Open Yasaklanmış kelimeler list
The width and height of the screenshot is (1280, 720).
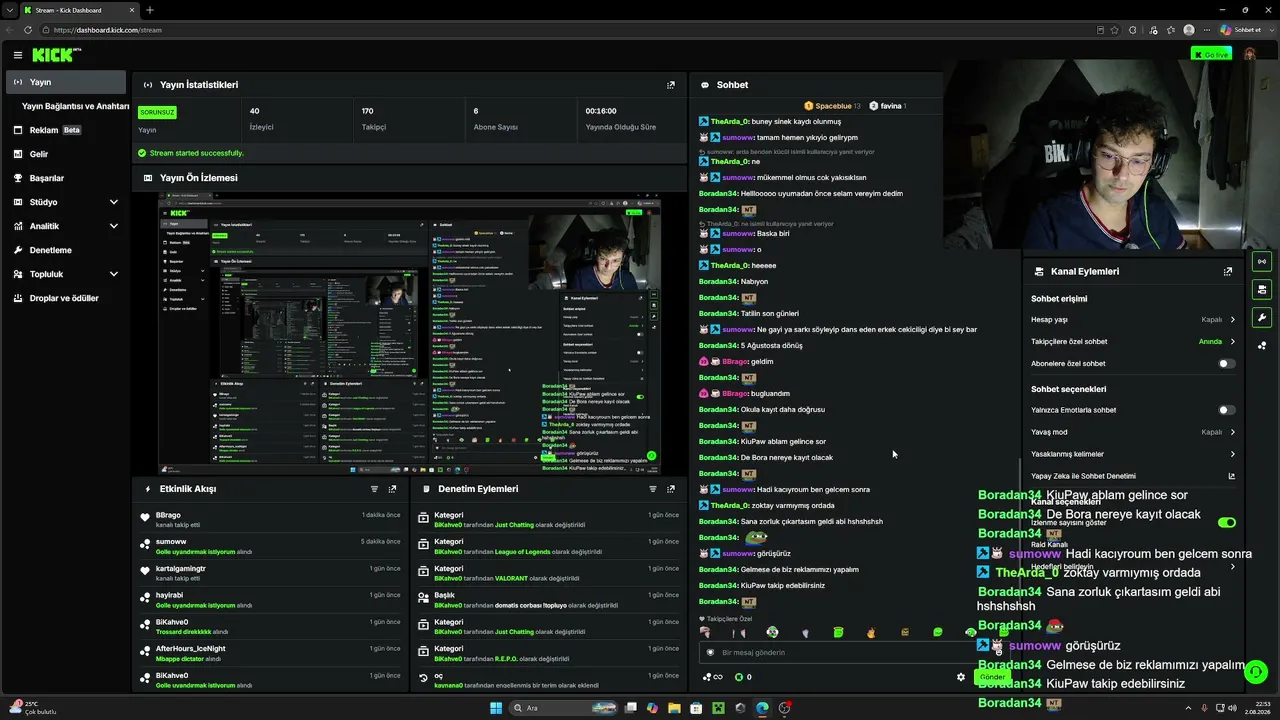(x=1133, y=454)
